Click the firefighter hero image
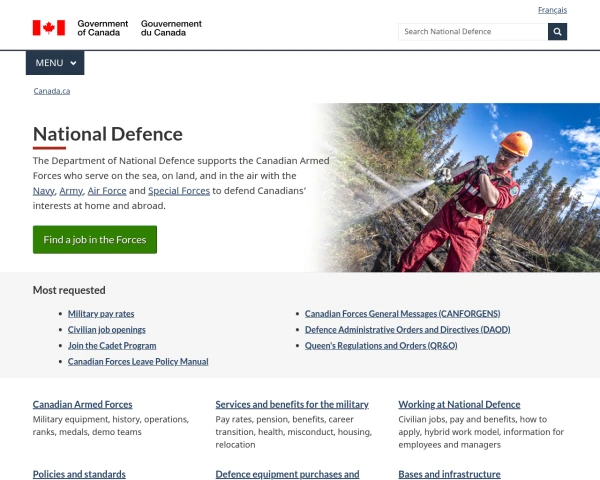The width and height of the screenshot is (600, 480). pos(459,188)
